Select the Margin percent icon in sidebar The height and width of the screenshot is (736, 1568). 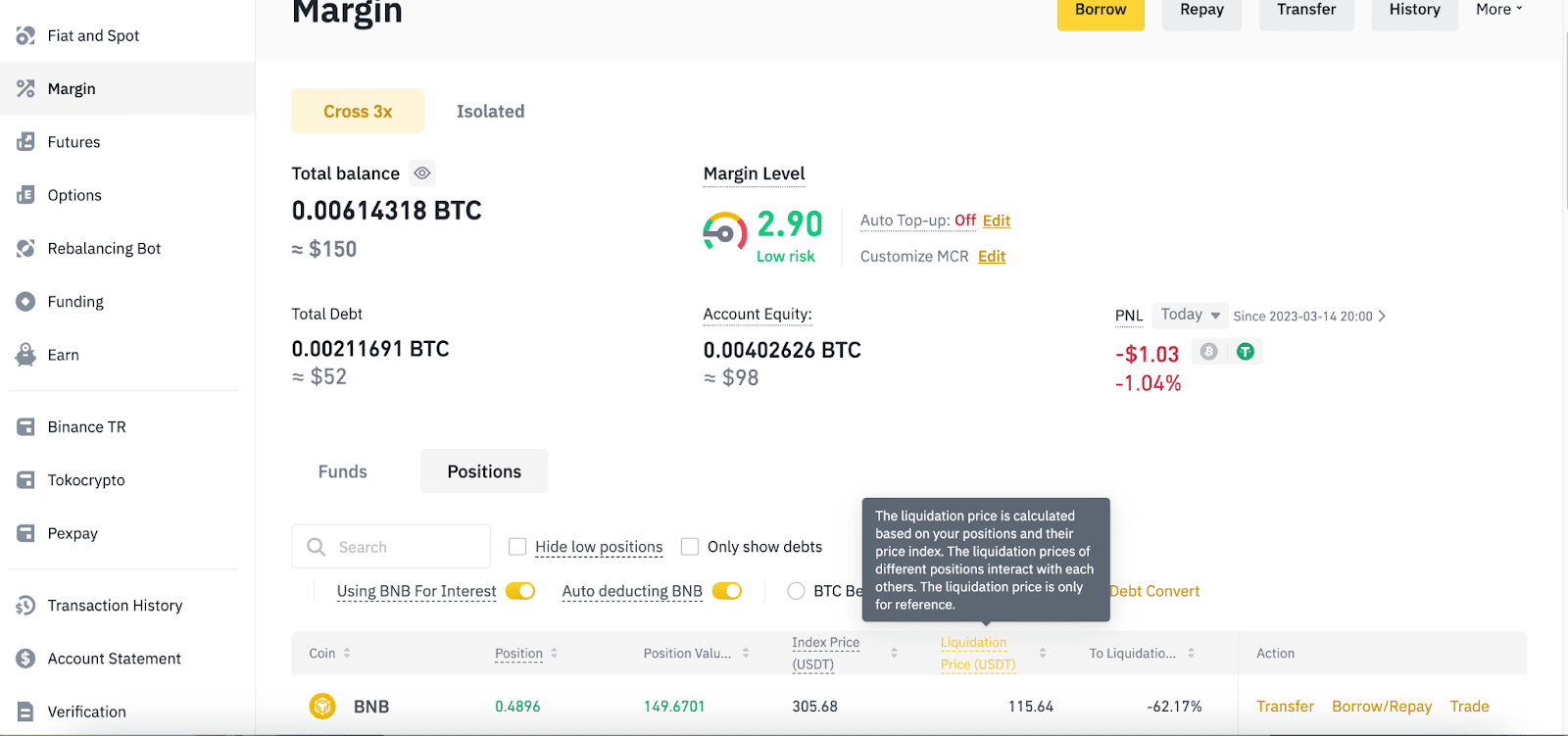[25, 89]
